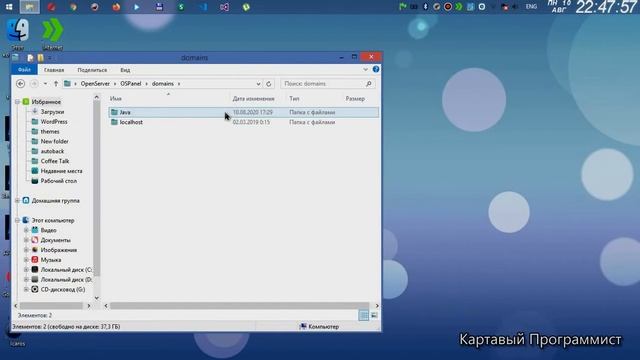Click the ENG language indicator
This screenshot has width=640, height=360.
pos(531,7)
